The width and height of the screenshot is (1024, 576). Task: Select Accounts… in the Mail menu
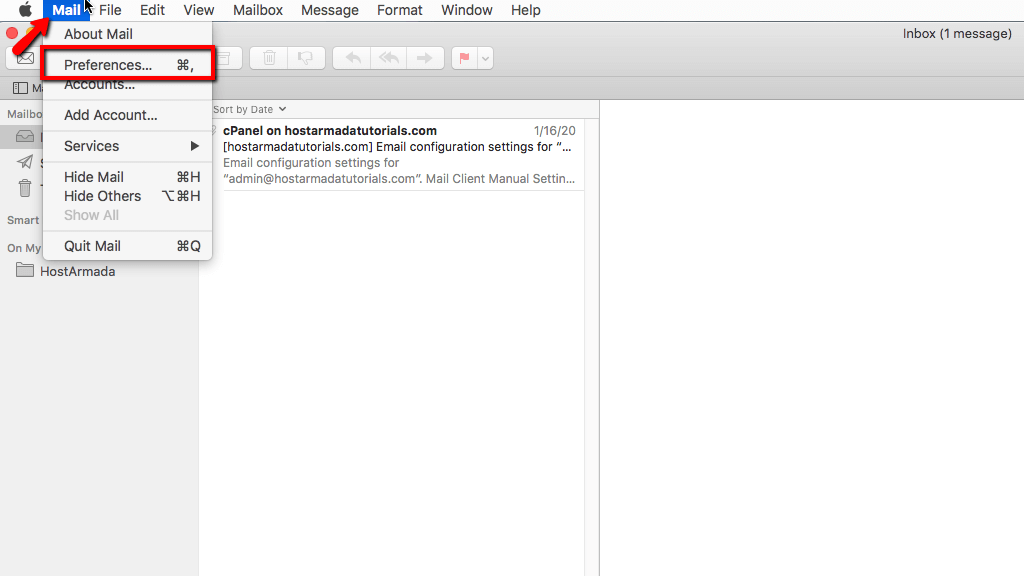127,86
